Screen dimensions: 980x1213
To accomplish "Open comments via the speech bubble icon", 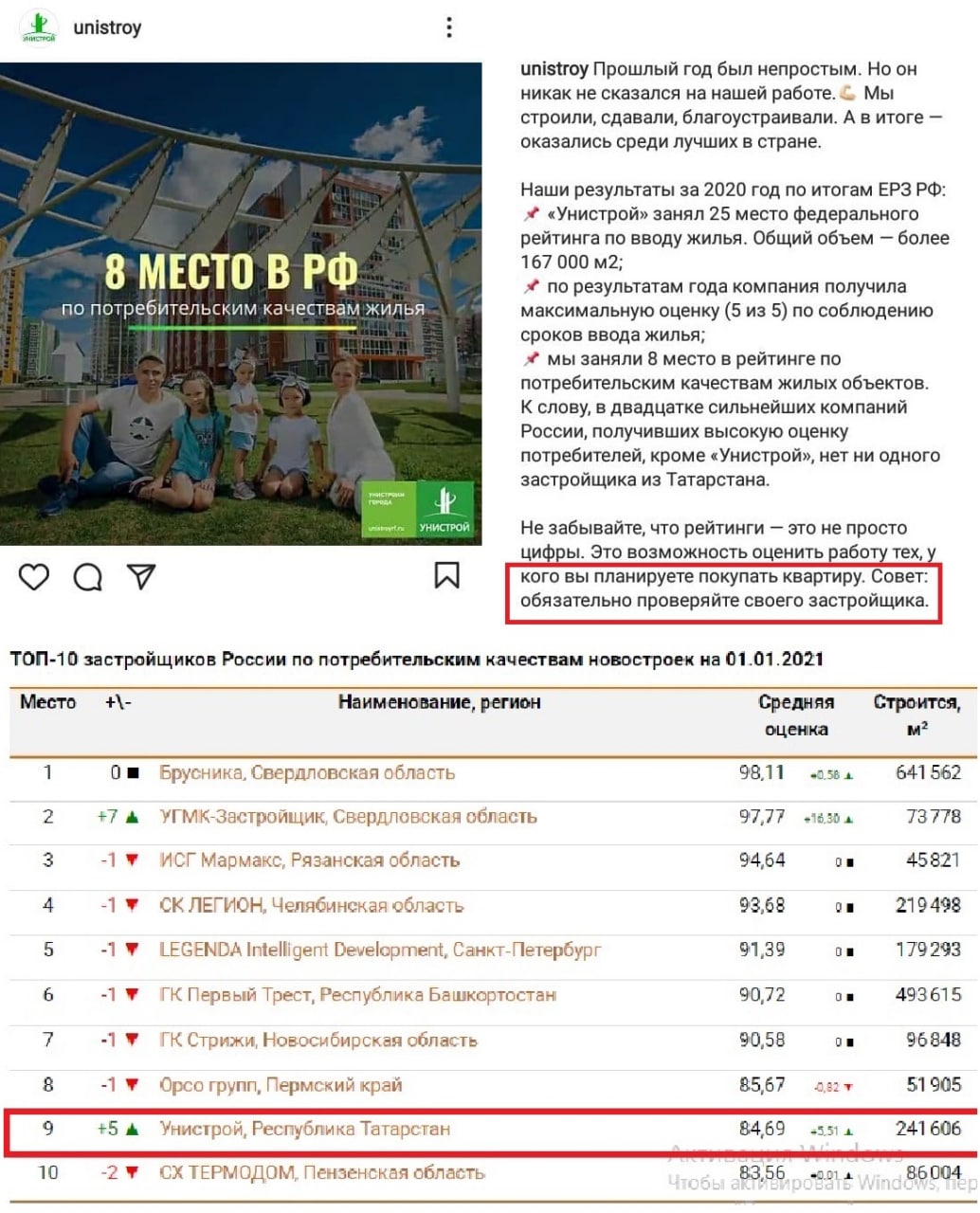I will (88, 576).
